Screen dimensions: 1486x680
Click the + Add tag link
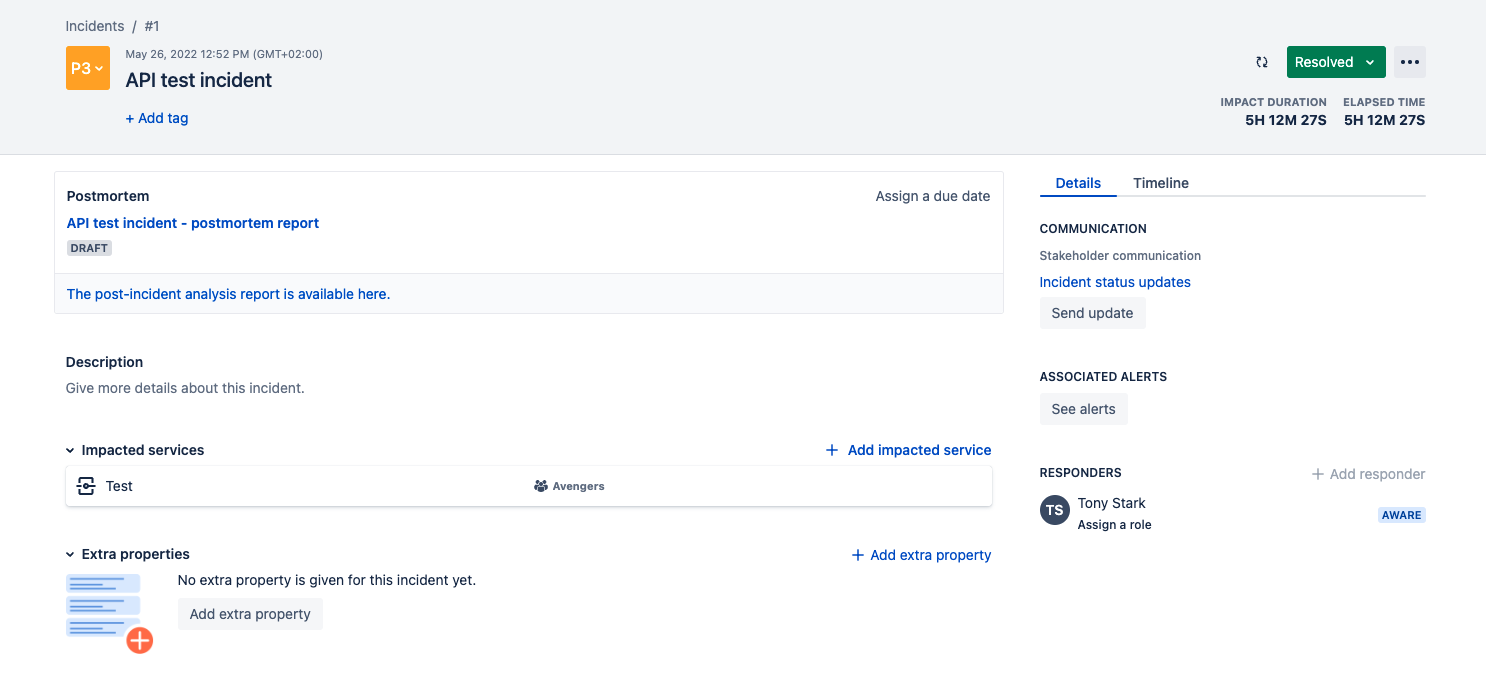pos(157,118)
